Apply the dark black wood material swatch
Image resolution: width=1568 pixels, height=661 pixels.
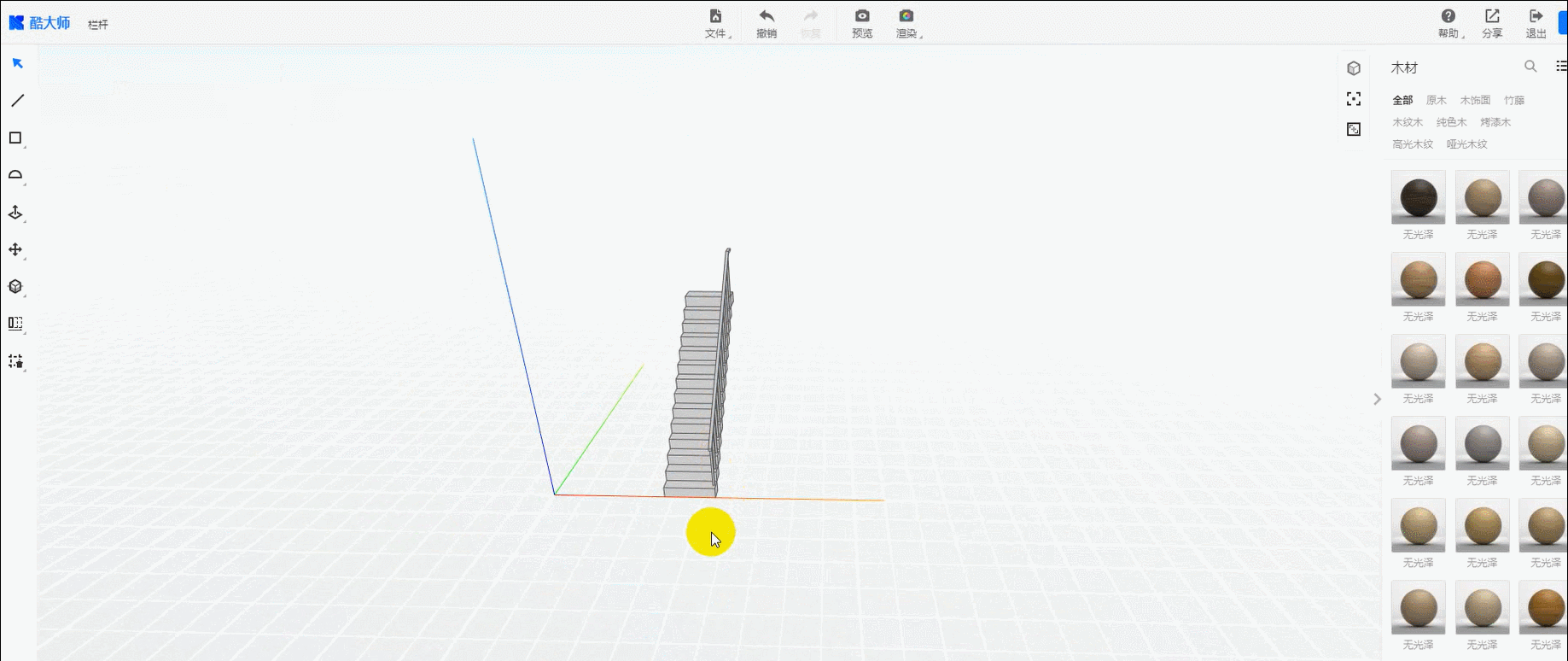[1418, 197]
